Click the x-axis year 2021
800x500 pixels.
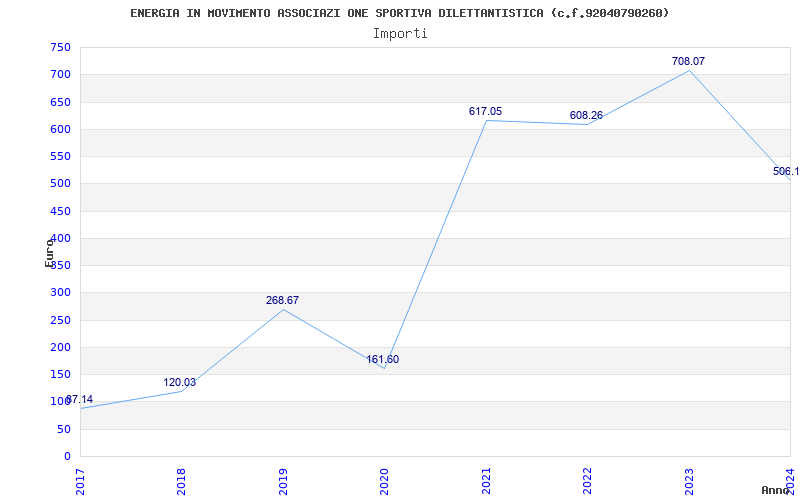[486, 482]
